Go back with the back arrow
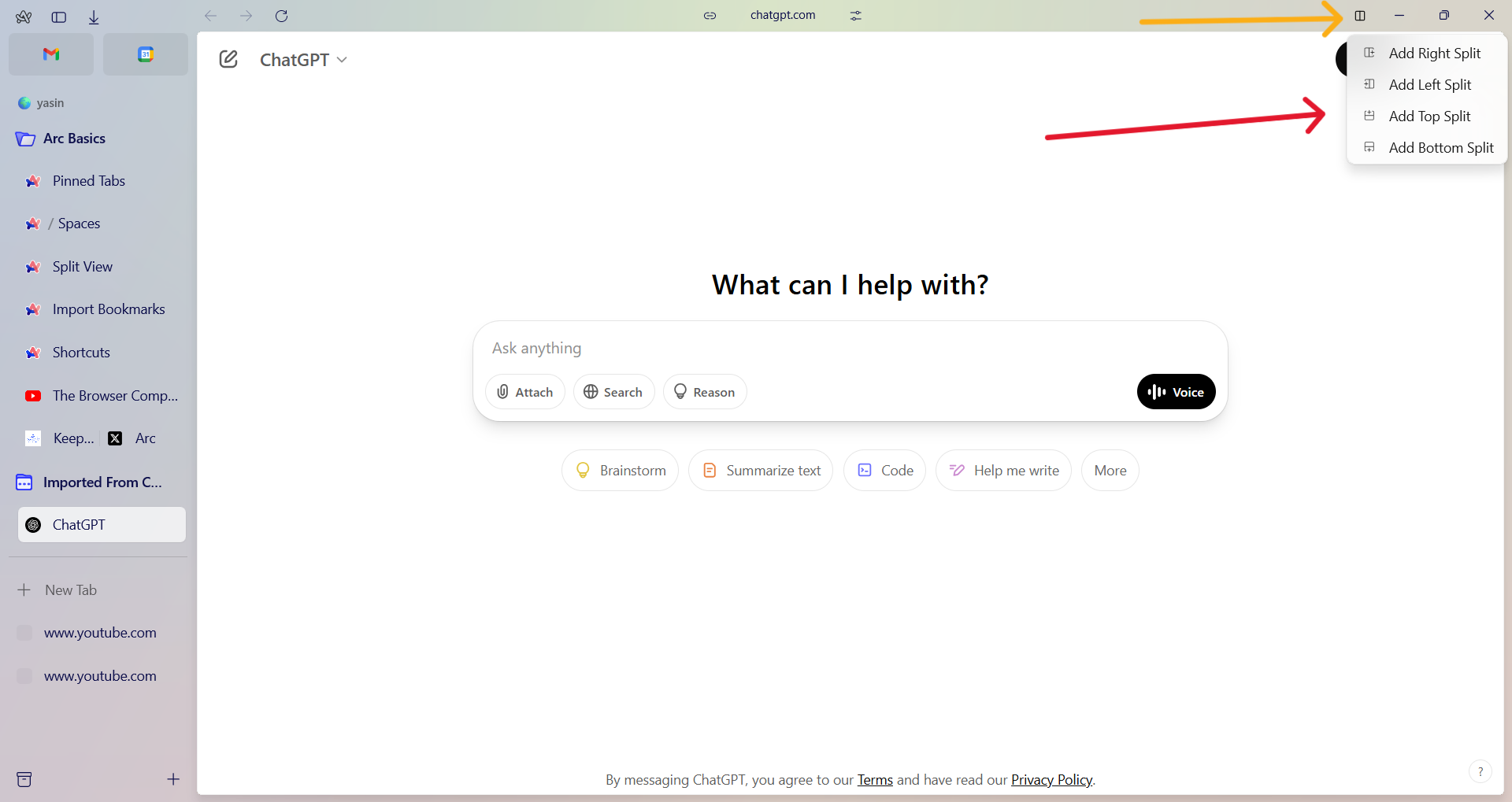This screenshot has height=802, width=1512. pos(210,16)
